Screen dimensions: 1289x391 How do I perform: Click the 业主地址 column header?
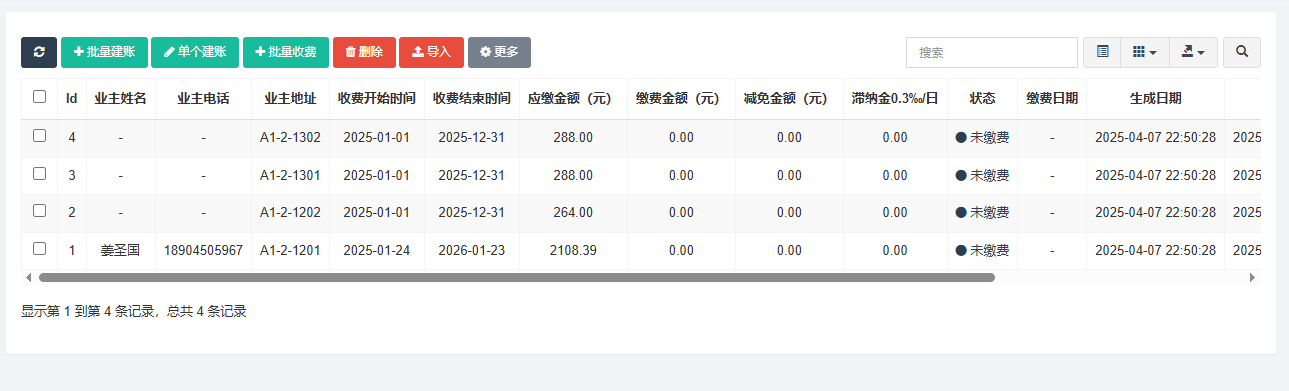click(290, 99)
